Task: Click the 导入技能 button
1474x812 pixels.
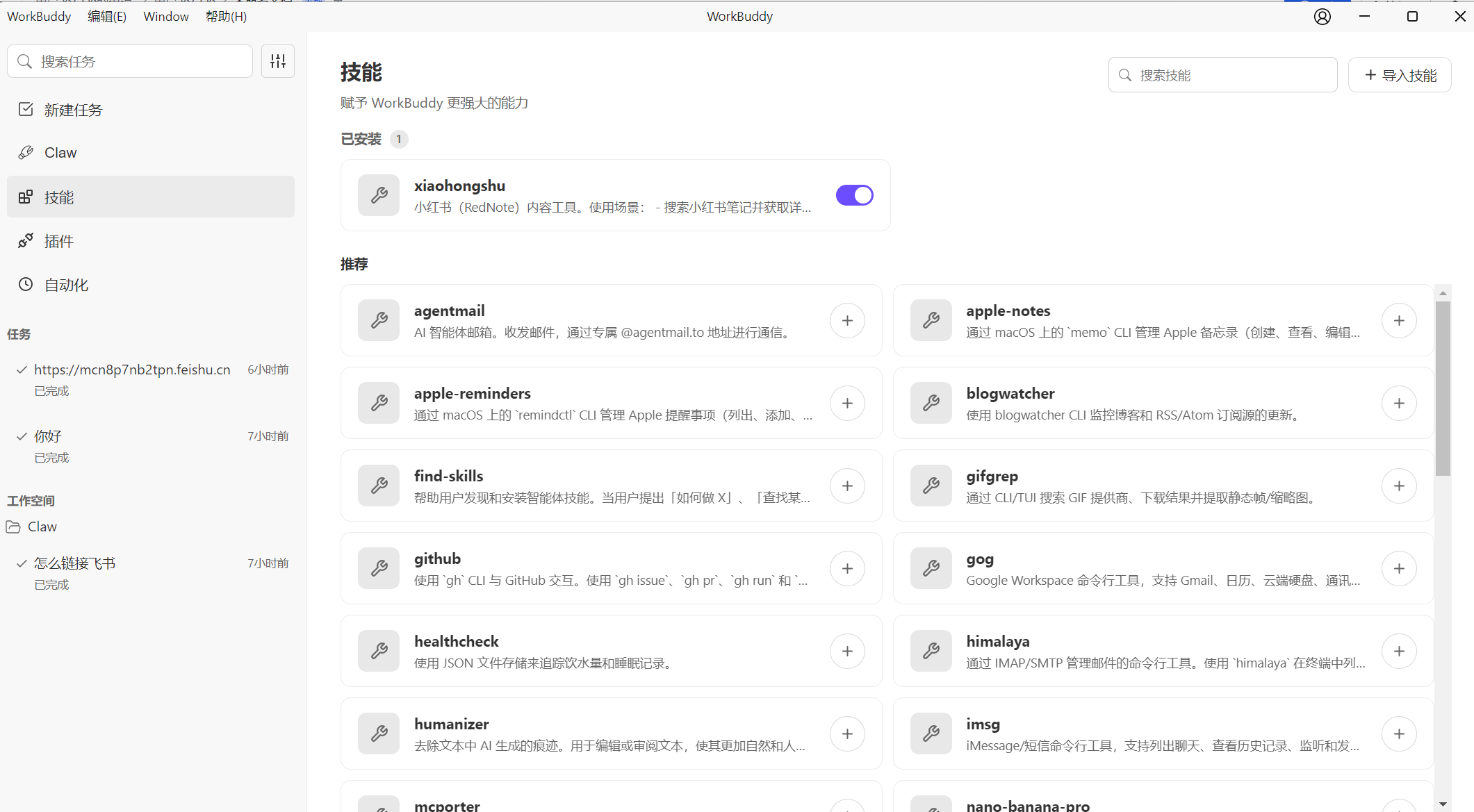Action: [x=1400, y=75]
